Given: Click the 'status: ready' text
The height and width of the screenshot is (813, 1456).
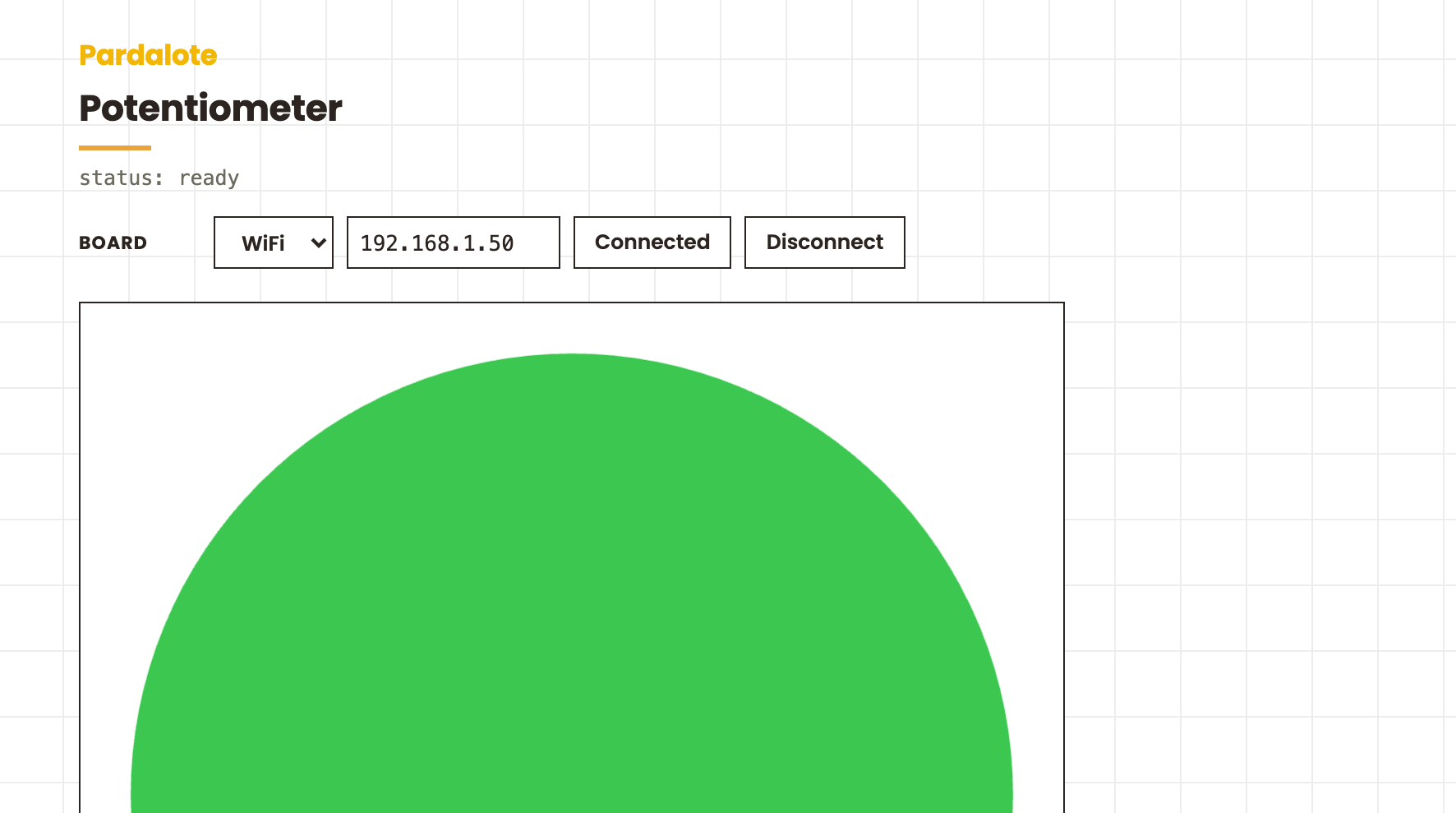Looking at the screenshot, I should pos(159,178).
